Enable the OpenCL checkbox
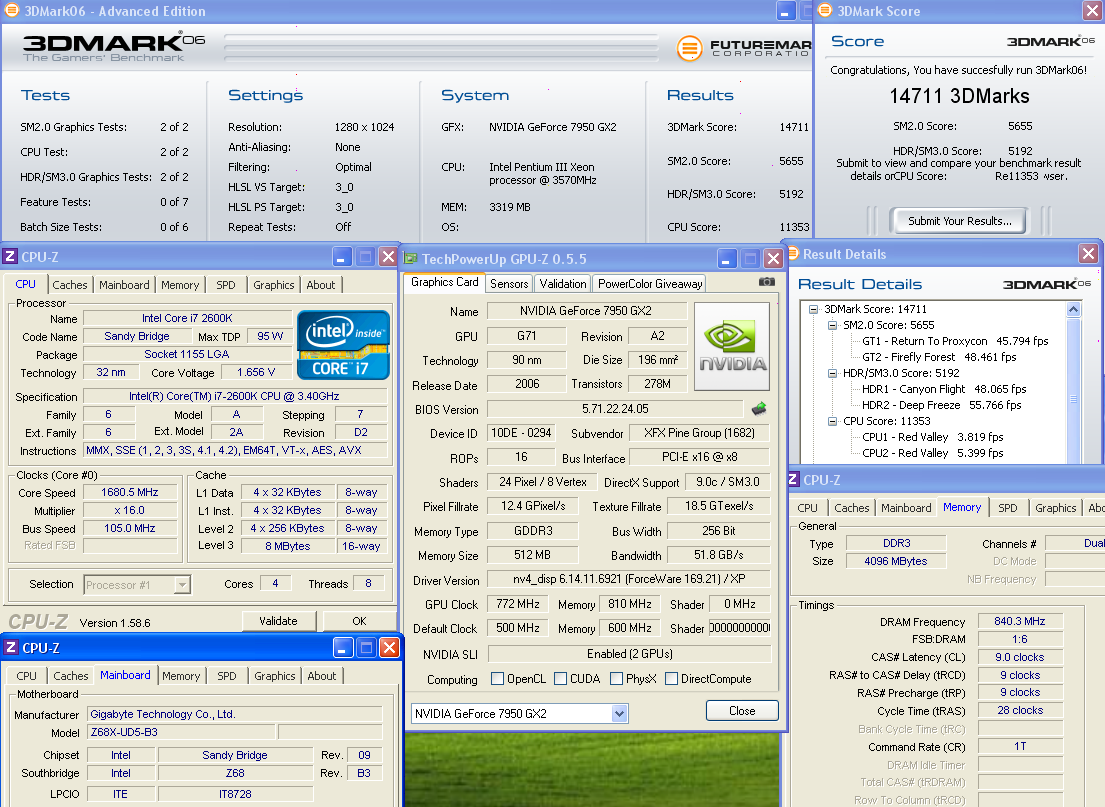 point(498,679)
